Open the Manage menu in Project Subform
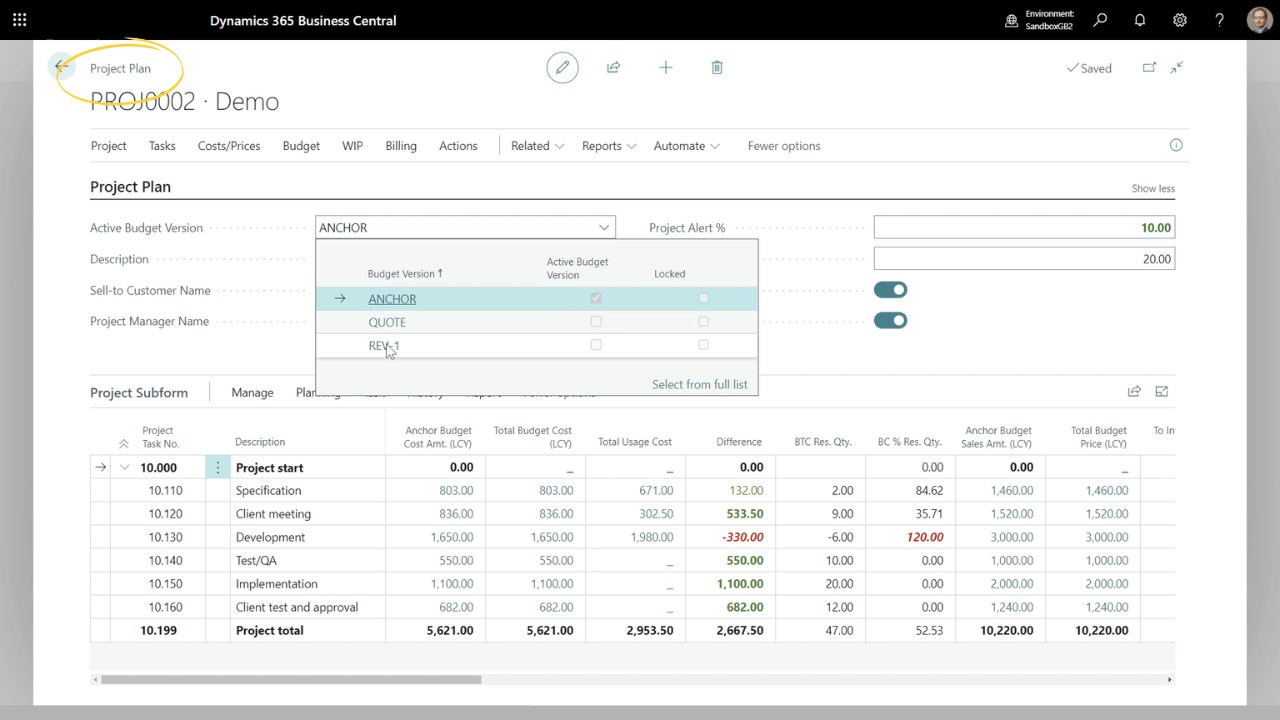This screenshot has width=1280, height=720. coord(252,393)
